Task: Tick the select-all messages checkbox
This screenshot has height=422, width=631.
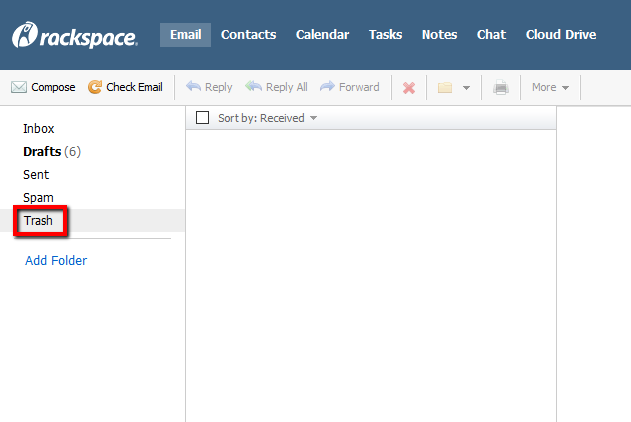Action: tap(202, 118)
